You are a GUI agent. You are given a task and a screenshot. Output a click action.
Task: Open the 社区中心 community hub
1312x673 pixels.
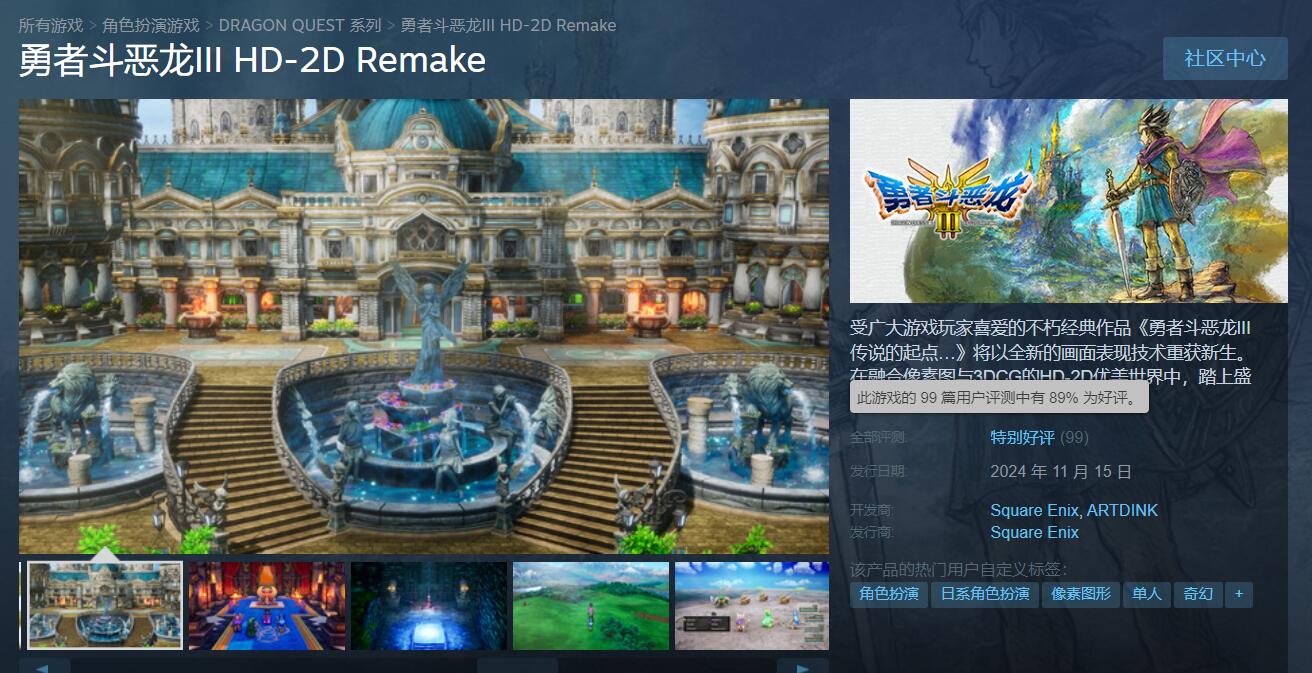click(x=1224, y=58)
